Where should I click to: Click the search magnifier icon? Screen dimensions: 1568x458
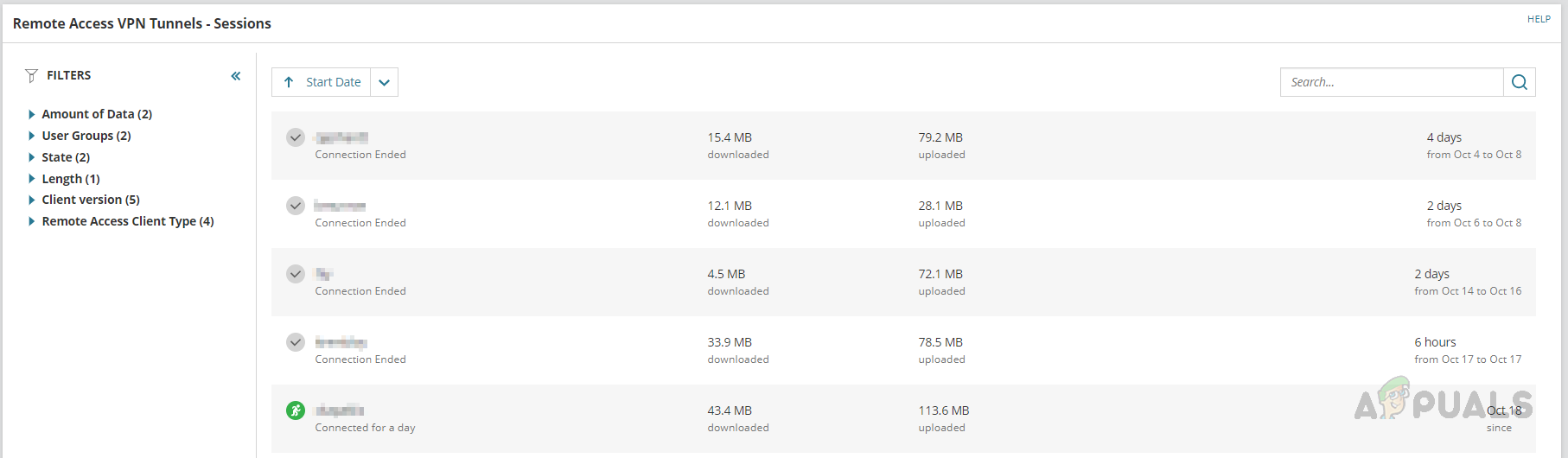click(x=1519, y=82)
